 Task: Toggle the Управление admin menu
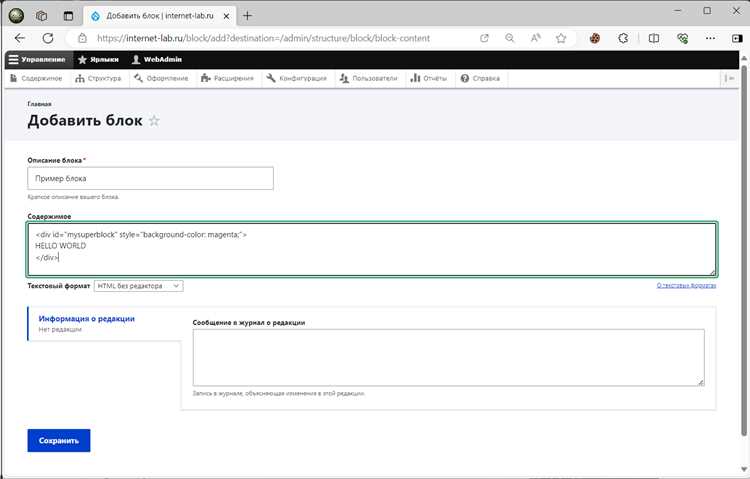coord(37,59)
